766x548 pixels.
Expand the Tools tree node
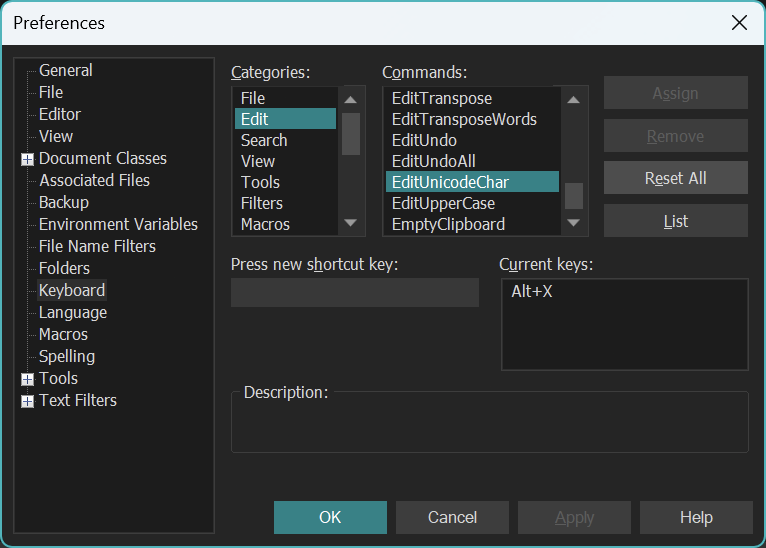[27, 379]
